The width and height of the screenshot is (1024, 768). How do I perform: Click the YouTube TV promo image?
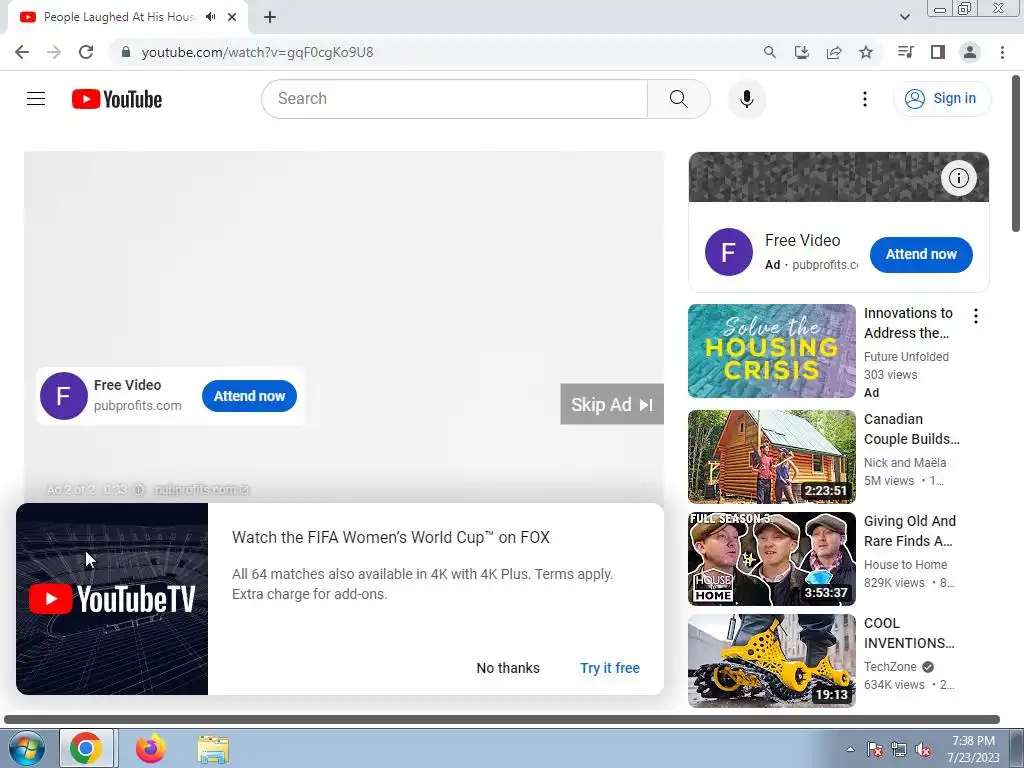click(x=112, y=599)
